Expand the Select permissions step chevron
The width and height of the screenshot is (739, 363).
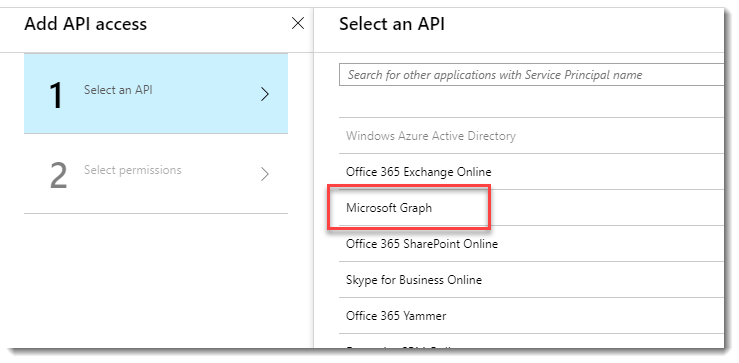(x=265, y=174)
